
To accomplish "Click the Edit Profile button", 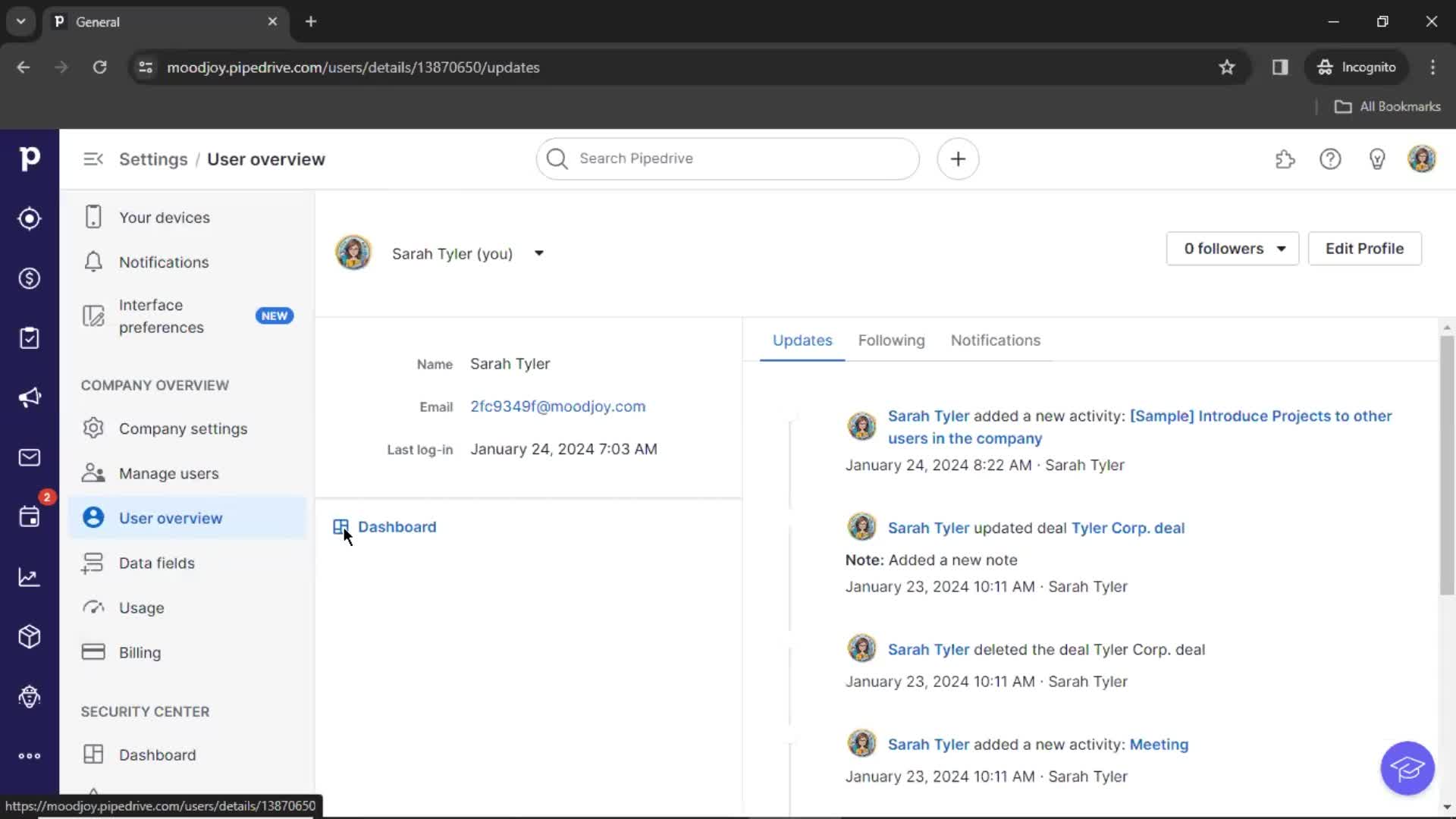I will click(x=1364, y=248).
